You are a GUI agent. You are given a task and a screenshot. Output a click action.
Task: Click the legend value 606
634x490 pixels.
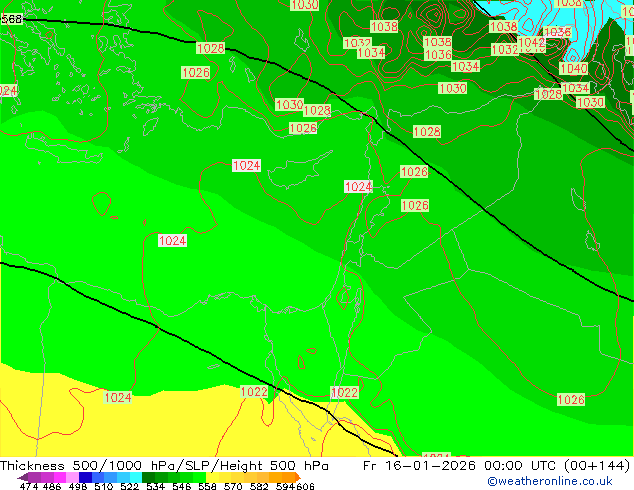[305, 486]
